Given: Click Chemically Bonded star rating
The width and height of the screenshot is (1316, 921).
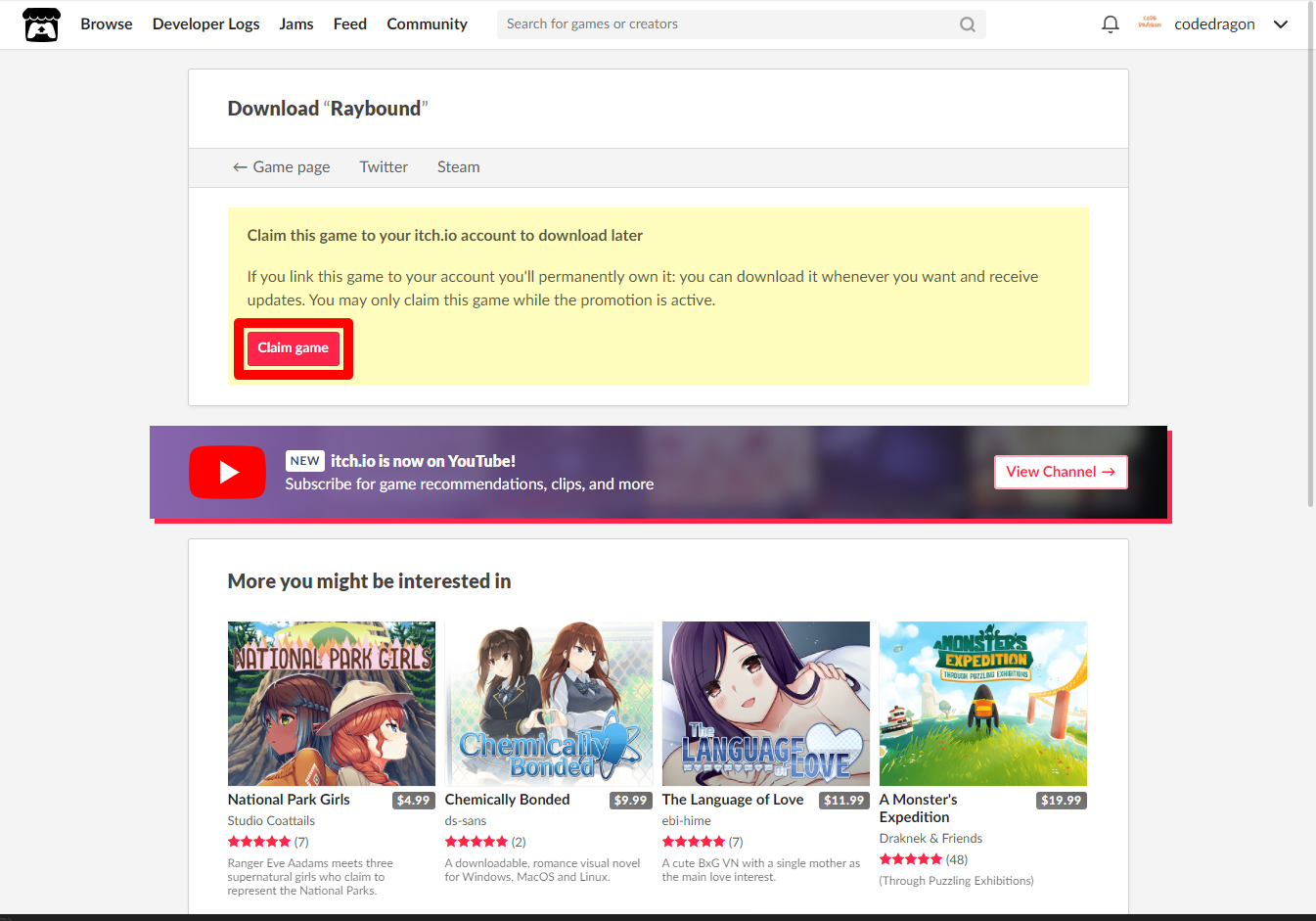Looking at the screenshot, I should tap(476, 842).
